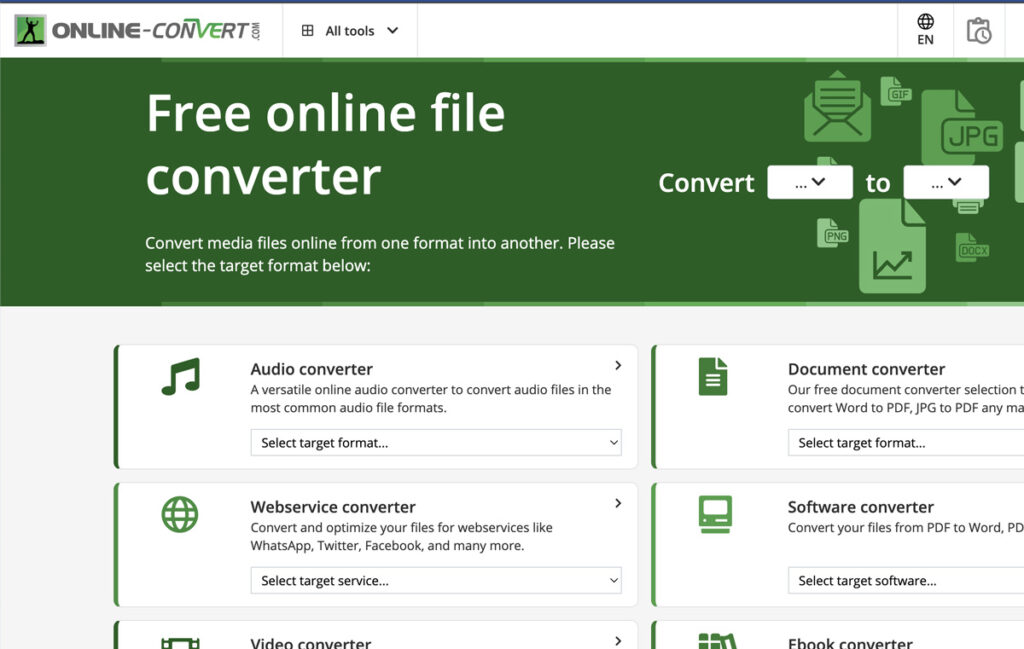
Task: Click the Webservice converter globe icon
Action: coord(179,515)
